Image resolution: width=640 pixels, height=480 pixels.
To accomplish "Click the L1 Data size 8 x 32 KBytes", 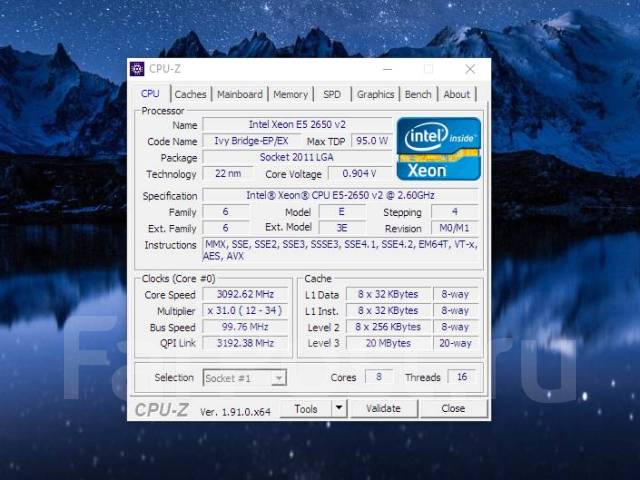I will (x=388, y=294).
